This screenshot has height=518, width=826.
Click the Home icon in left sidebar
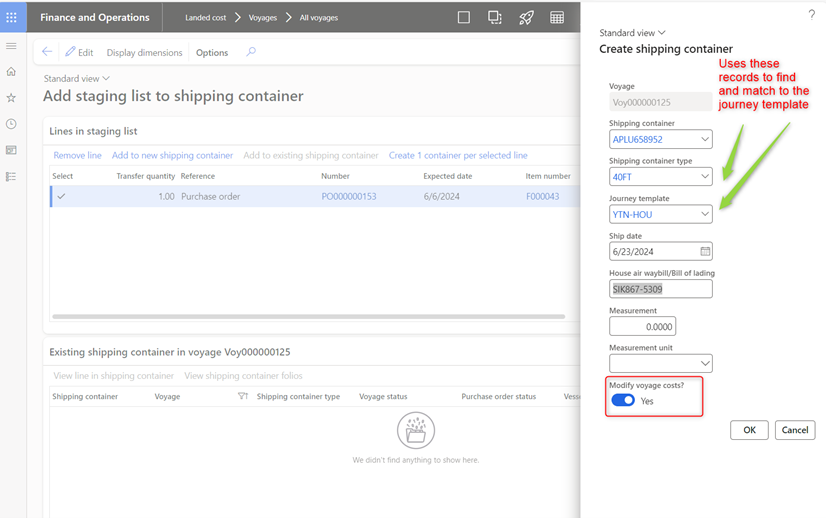[x=11, y=72]
